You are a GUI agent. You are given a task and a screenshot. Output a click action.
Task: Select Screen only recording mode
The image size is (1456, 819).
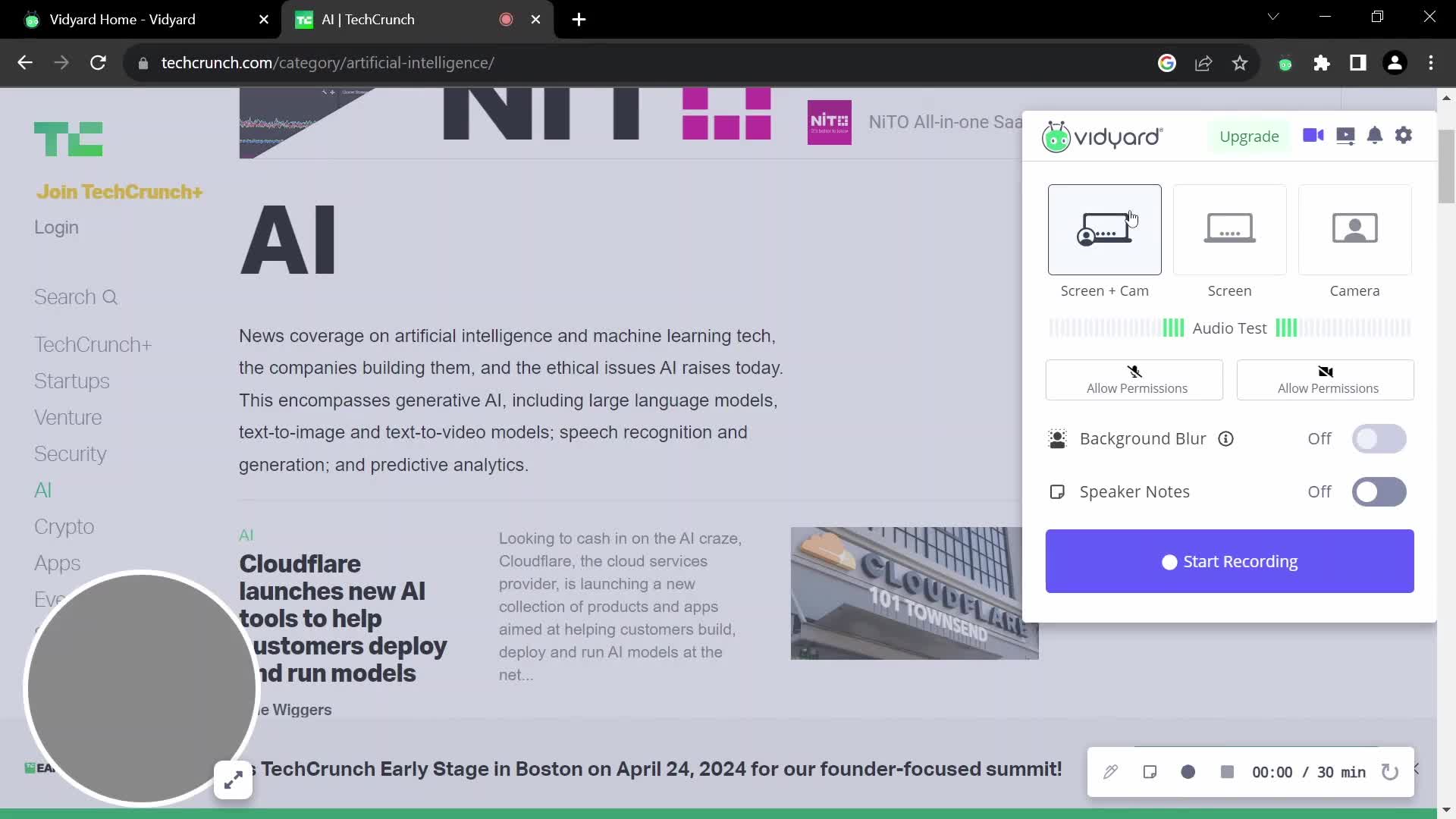point(1229,230)
